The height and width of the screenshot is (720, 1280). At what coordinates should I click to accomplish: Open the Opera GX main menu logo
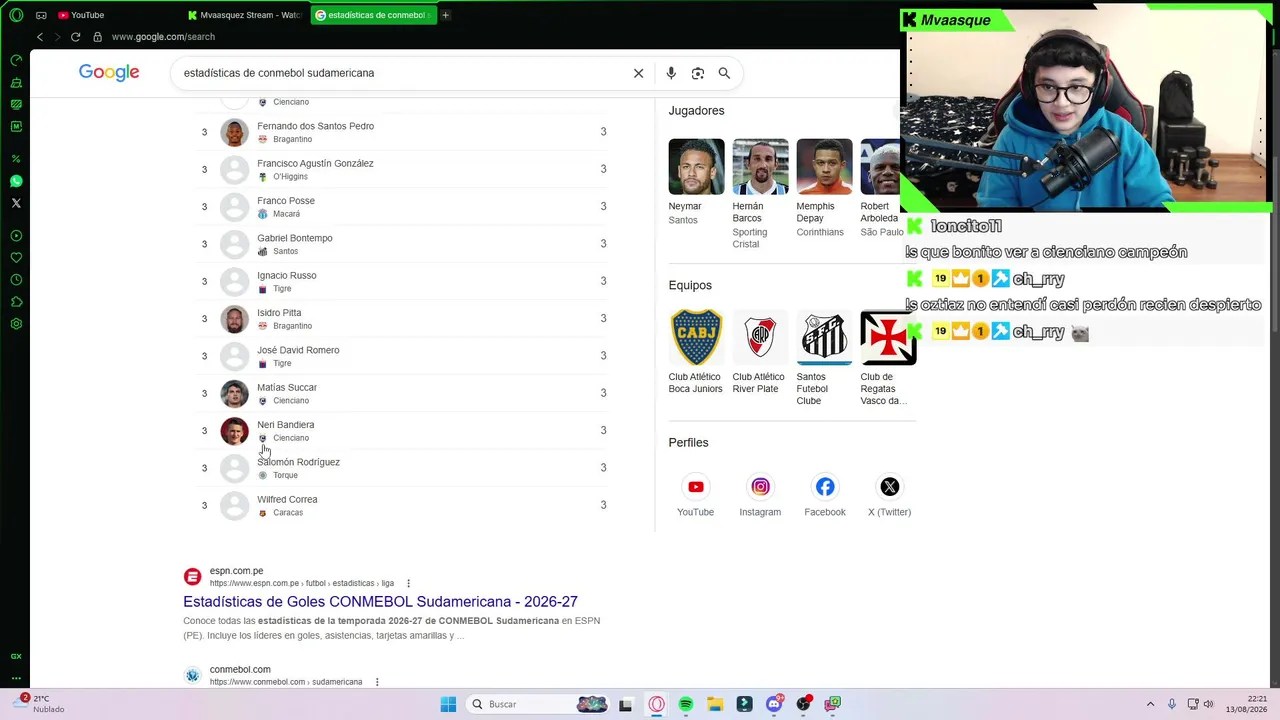point(16,15)
